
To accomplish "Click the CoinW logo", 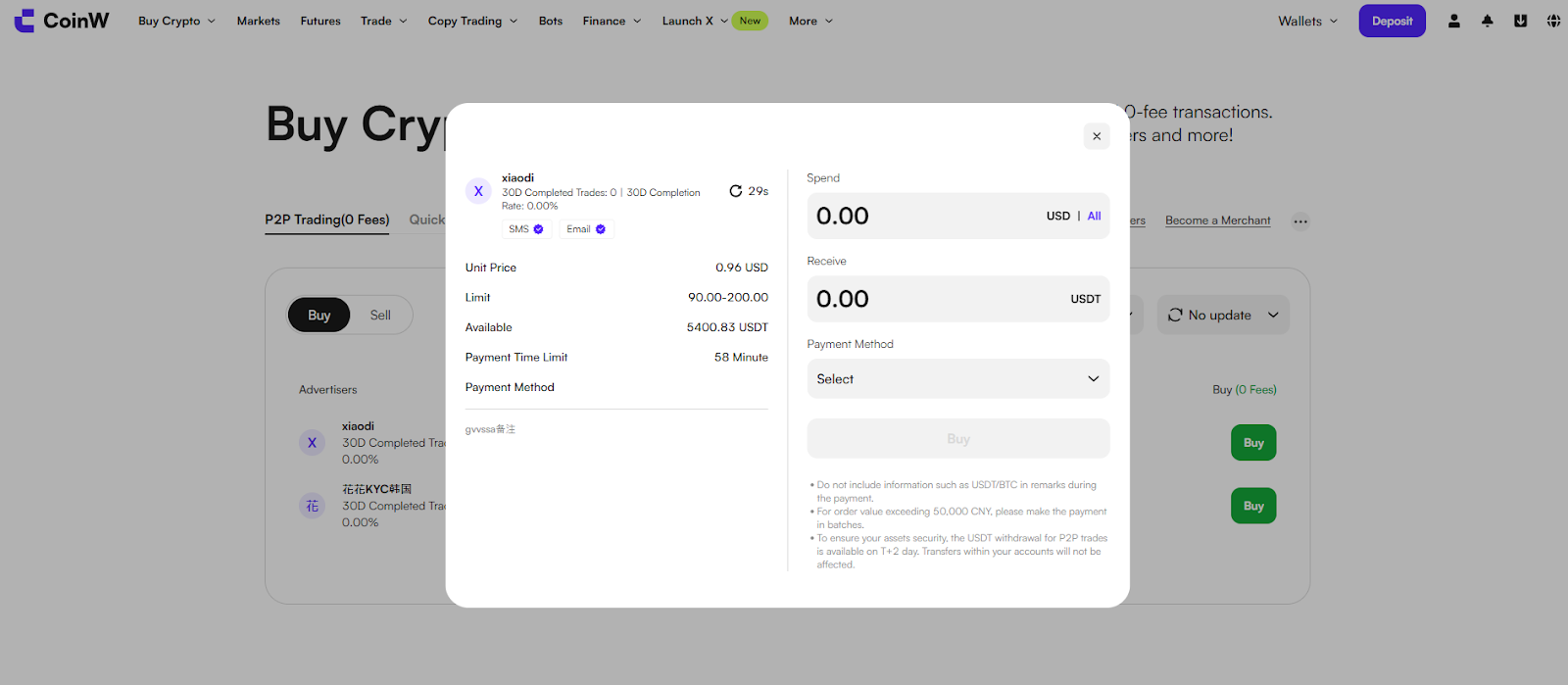I will pyautogui.click(x=62, y=21).
